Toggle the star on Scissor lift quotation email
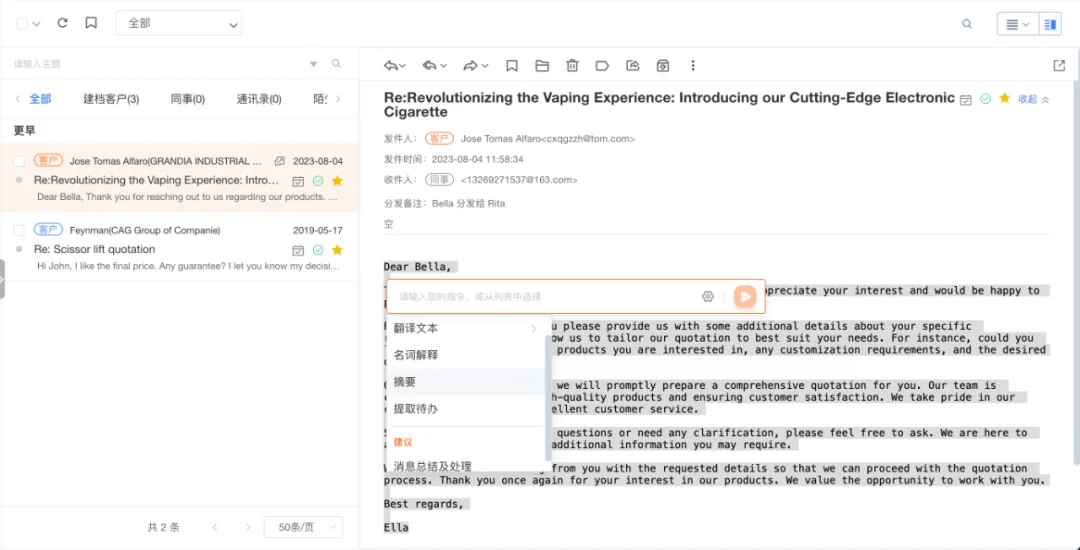1080x550 pixels. pos(337,250)
